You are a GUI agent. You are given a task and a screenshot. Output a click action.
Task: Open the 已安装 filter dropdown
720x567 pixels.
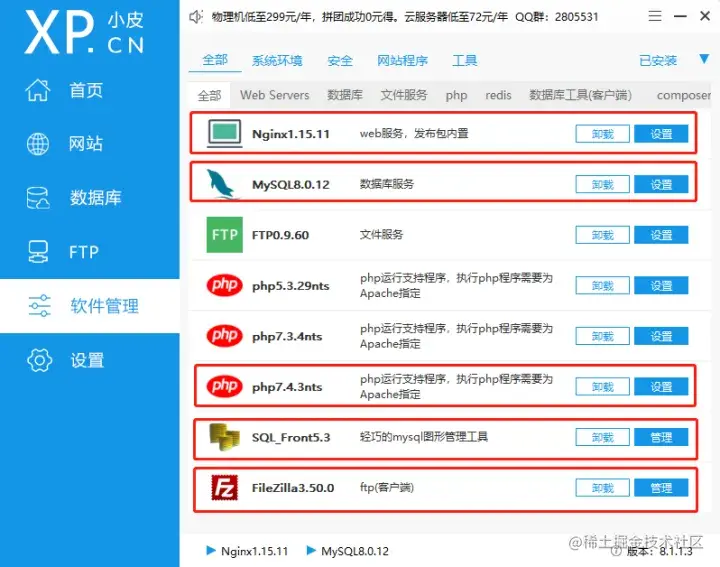pos(658,60)
